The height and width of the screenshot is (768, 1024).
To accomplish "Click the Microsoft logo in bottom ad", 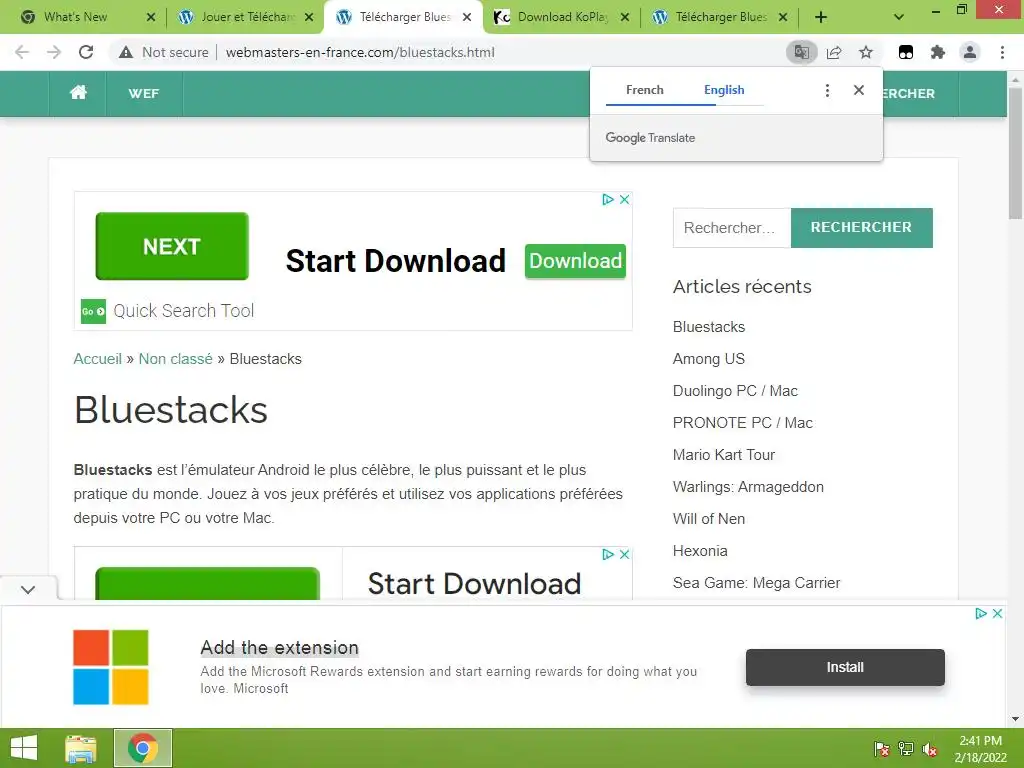I will [x=110, y=667].
